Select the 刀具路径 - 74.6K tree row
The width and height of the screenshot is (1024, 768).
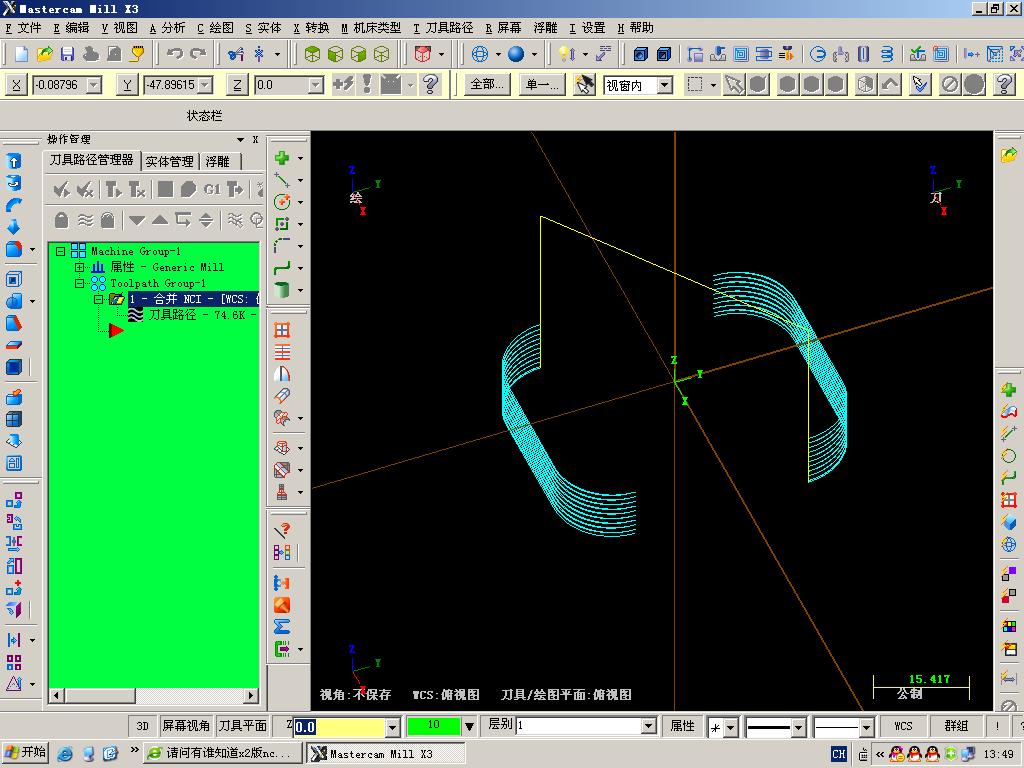point(200,315)
